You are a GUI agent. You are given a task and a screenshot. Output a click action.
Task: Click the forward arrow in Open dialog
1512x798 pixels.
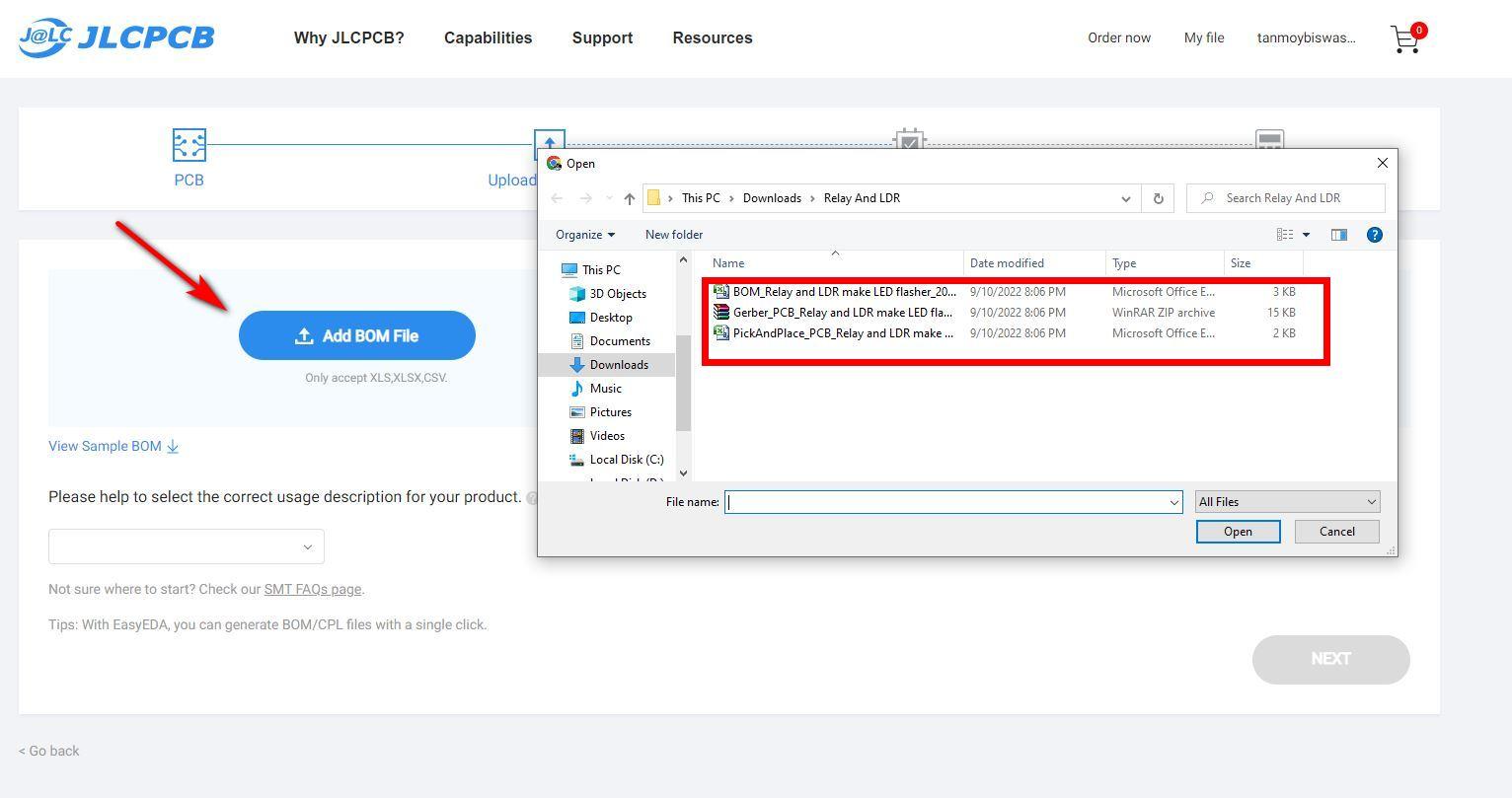click(x=585, y=198)
